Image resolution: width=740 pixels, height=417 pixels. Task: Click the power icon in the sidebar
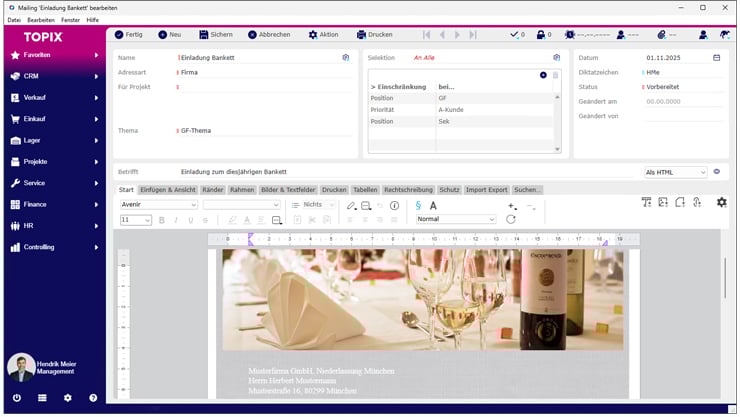(x=16, y=398)
